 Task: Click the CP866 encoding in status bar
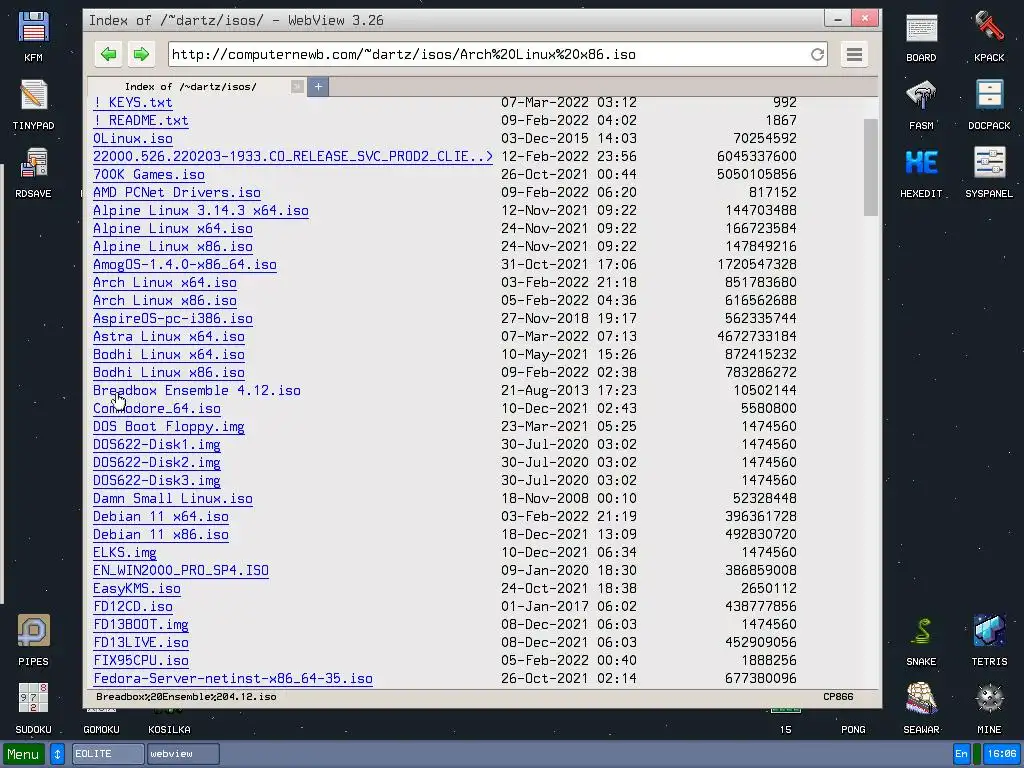point(838,697)
